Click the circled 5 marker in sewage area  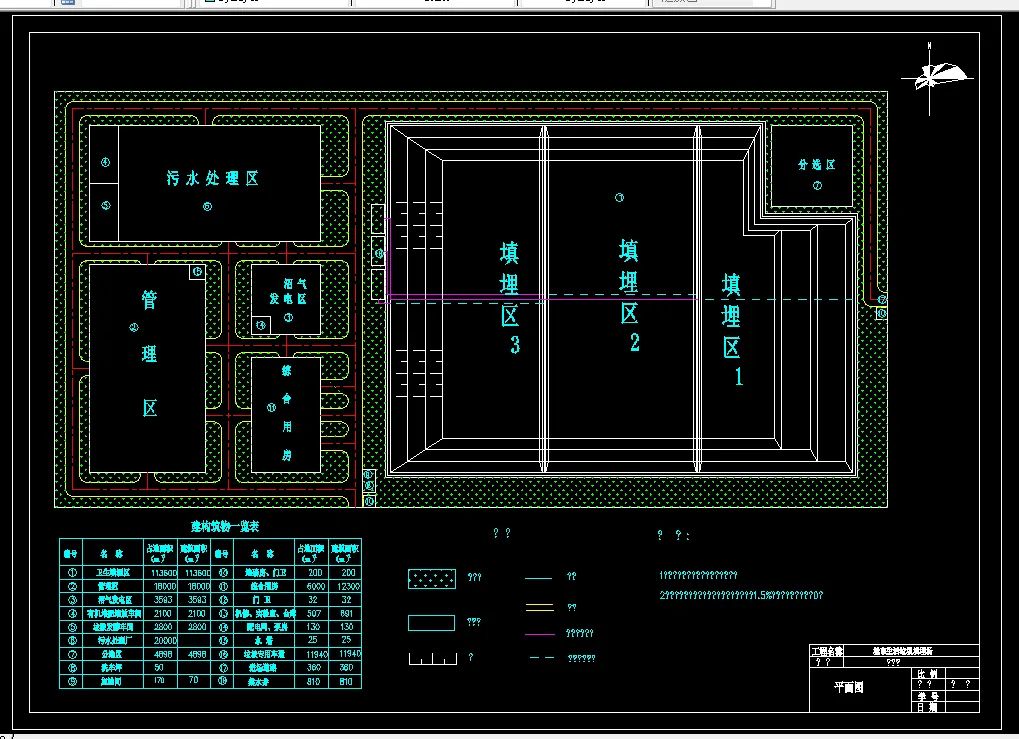coord(106,205)
